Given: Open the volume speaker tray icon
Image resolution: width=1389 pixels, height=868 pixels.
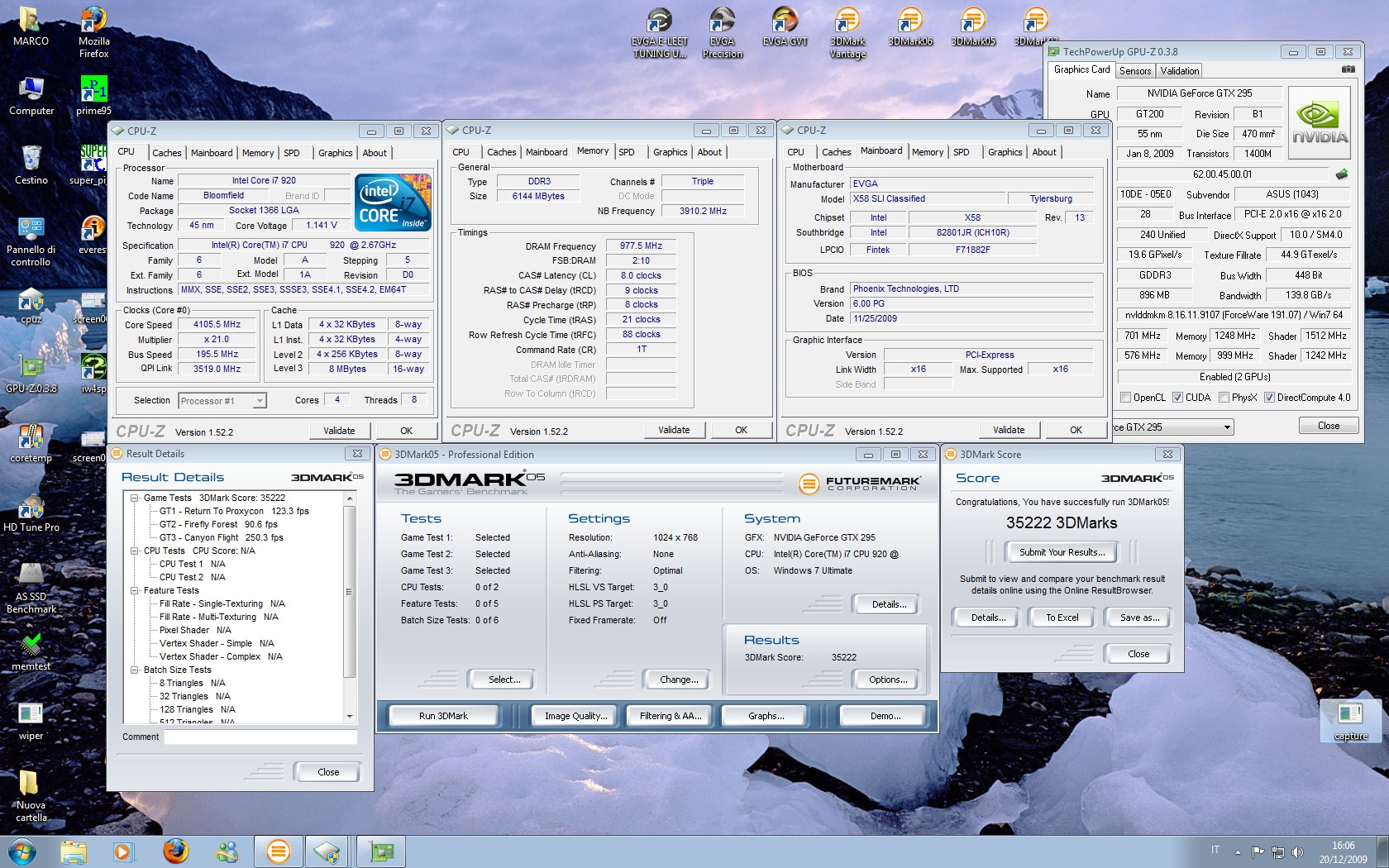Looking at the screenshot, I should click(x=1297, y=851).
